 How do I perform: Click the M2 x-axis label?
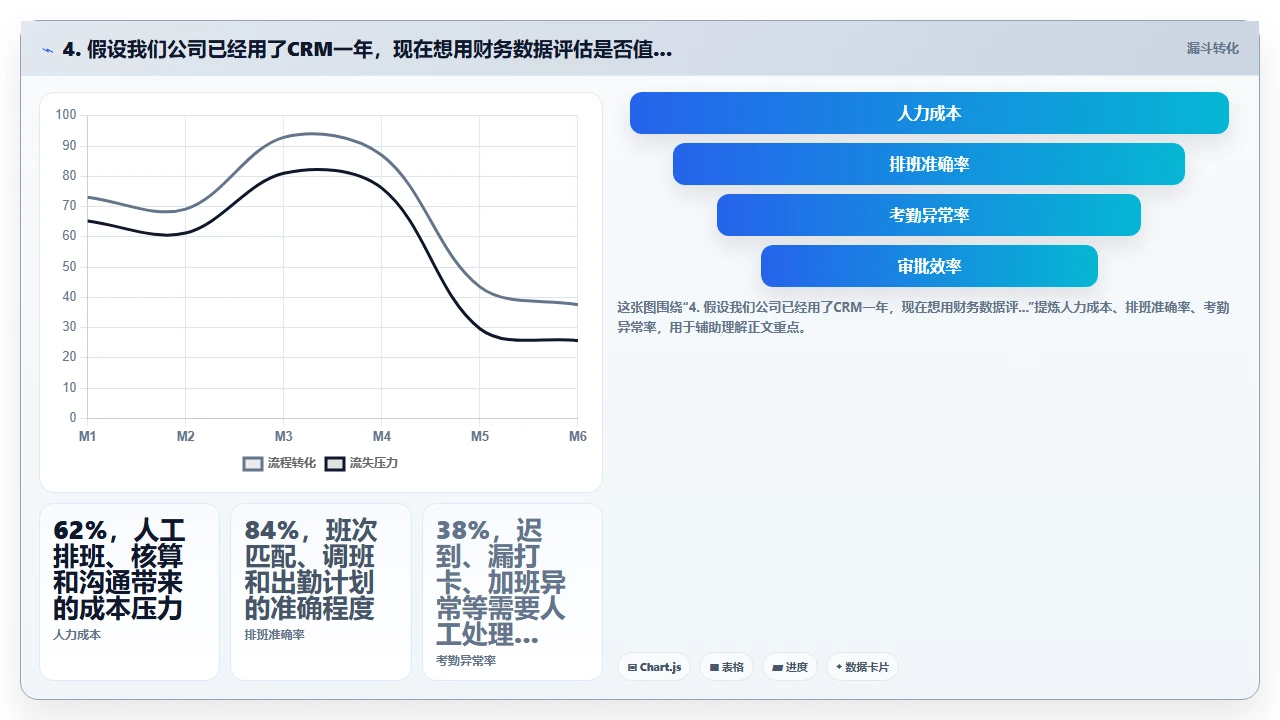tap(186, 437)
